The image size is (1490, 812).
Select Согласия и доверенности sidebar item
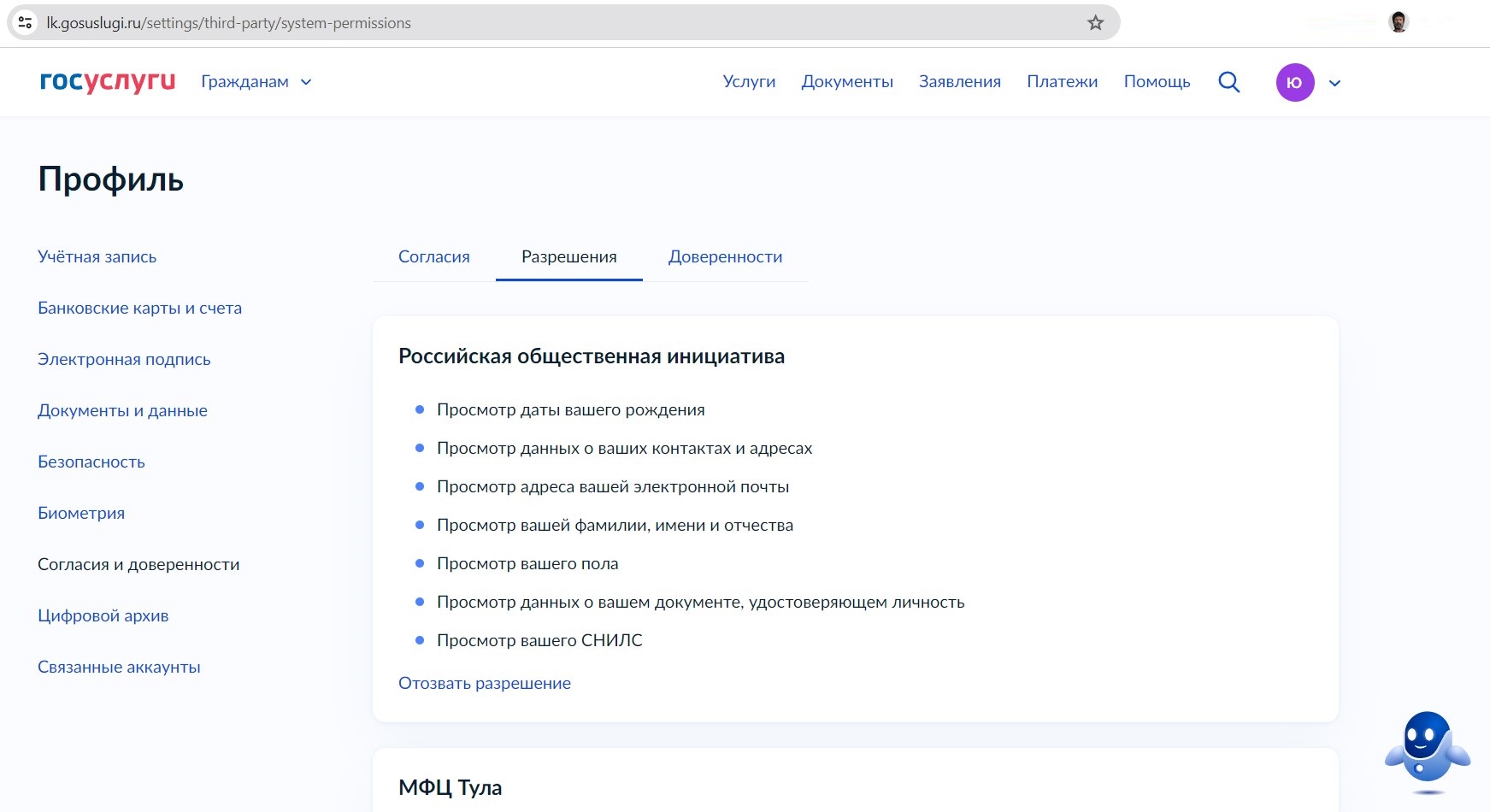(x=138, y=564)
